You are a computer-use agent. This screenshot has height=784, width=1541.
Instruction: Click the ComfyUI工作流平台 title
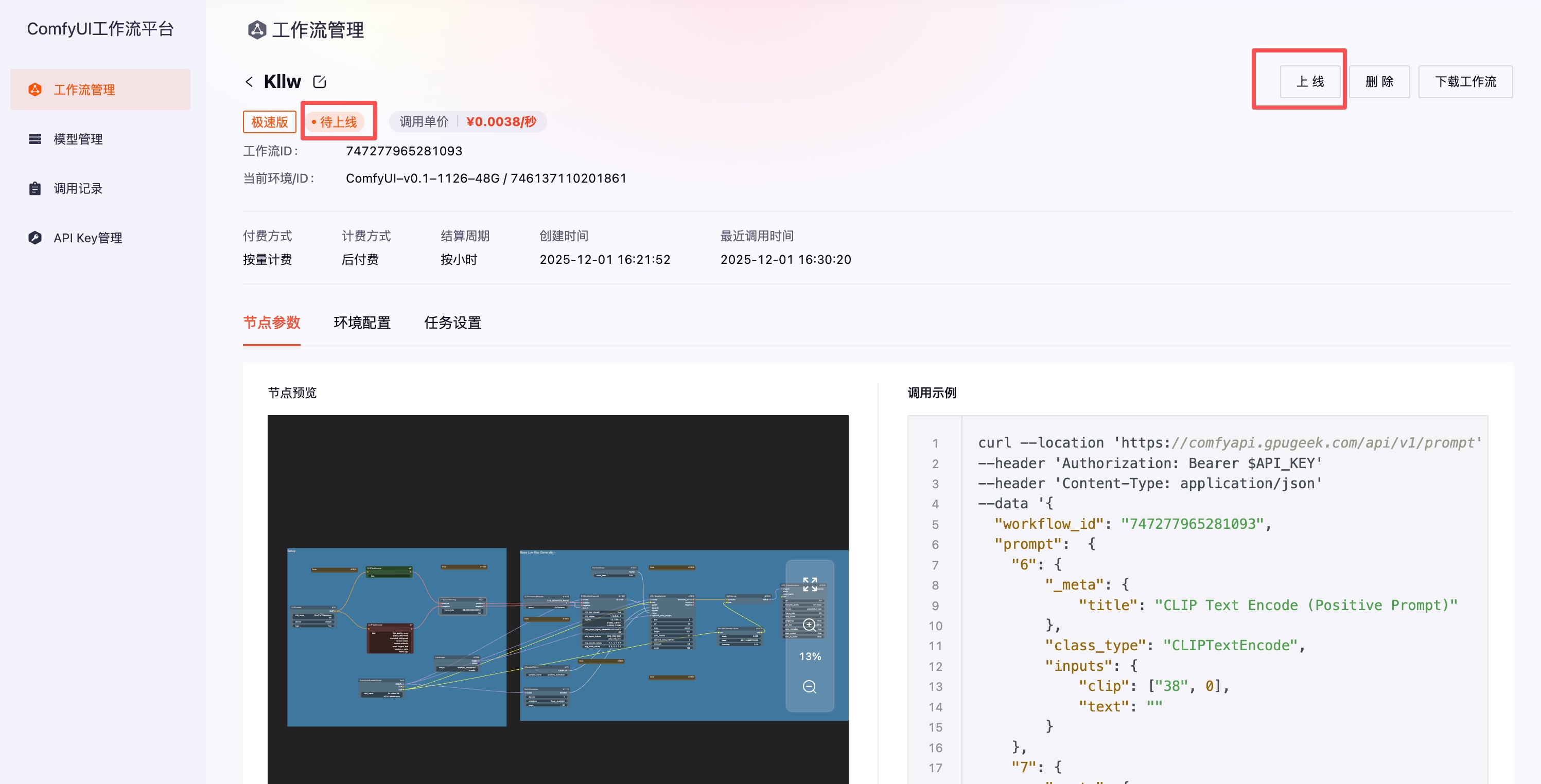(100, 29)
